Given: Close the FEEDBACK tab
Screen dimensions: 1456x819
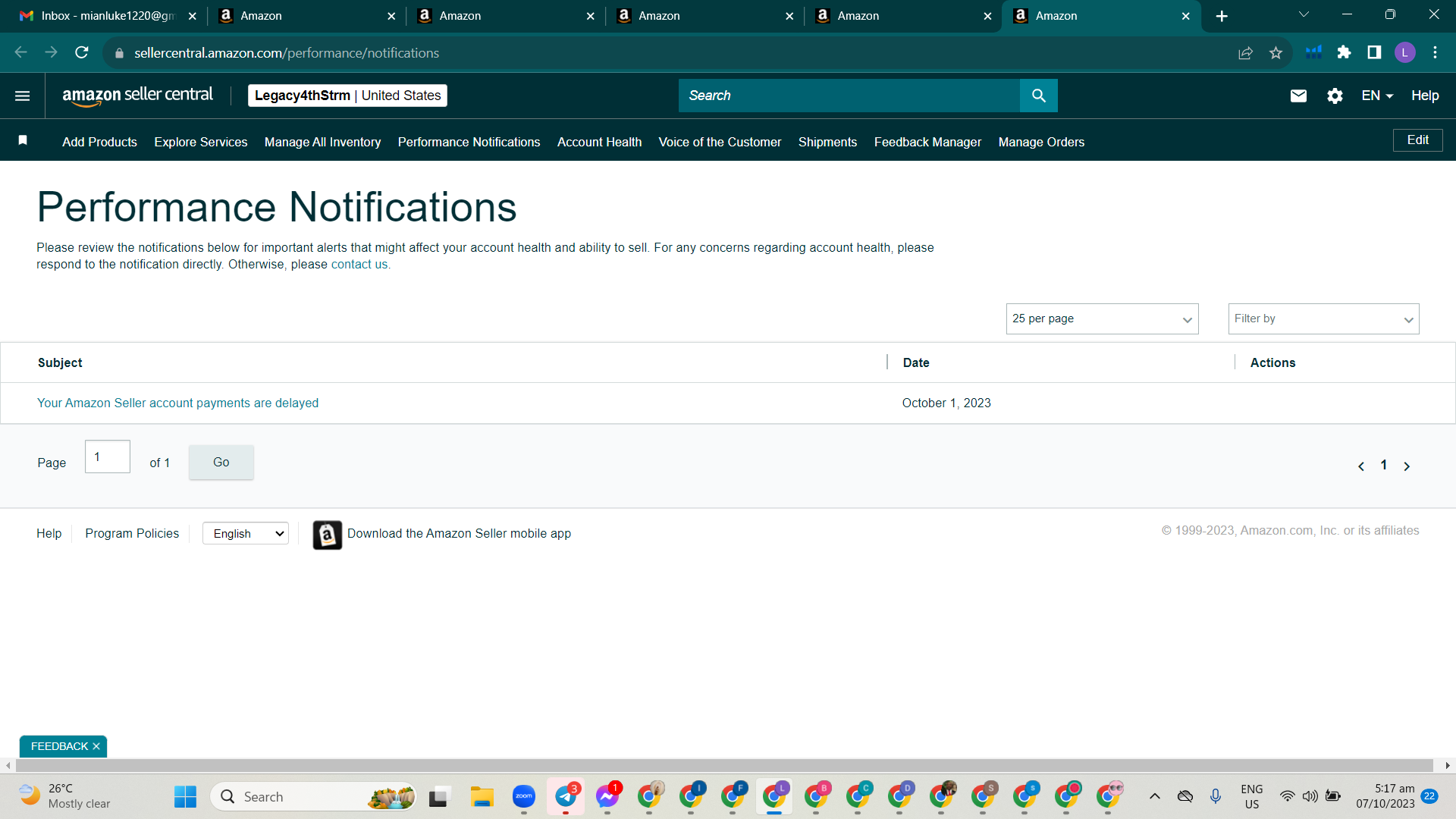Looking at the screenshot, I should click(x=96, y=747).
